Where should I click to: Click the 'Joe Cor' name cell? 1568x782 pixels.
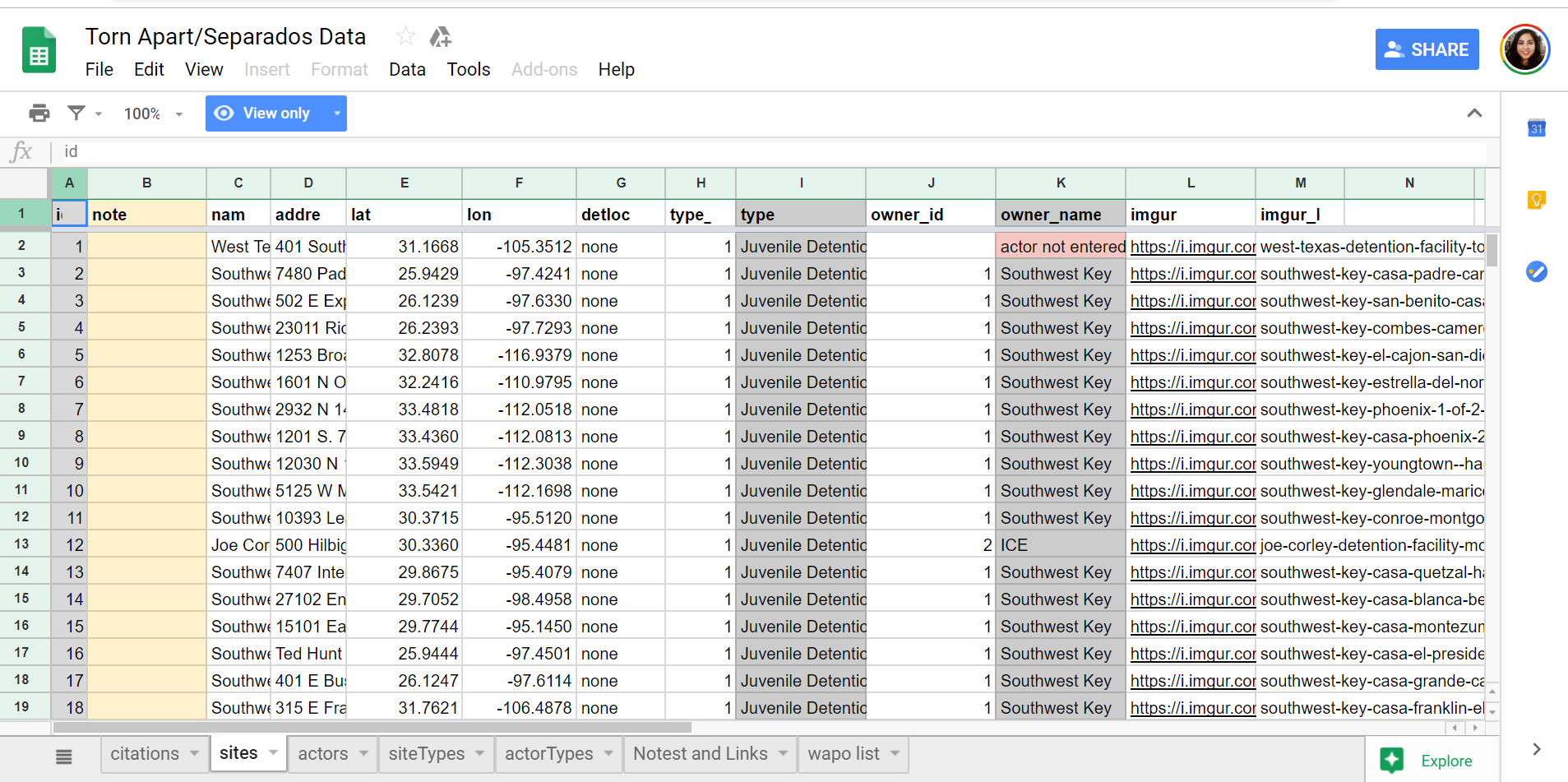238,545
